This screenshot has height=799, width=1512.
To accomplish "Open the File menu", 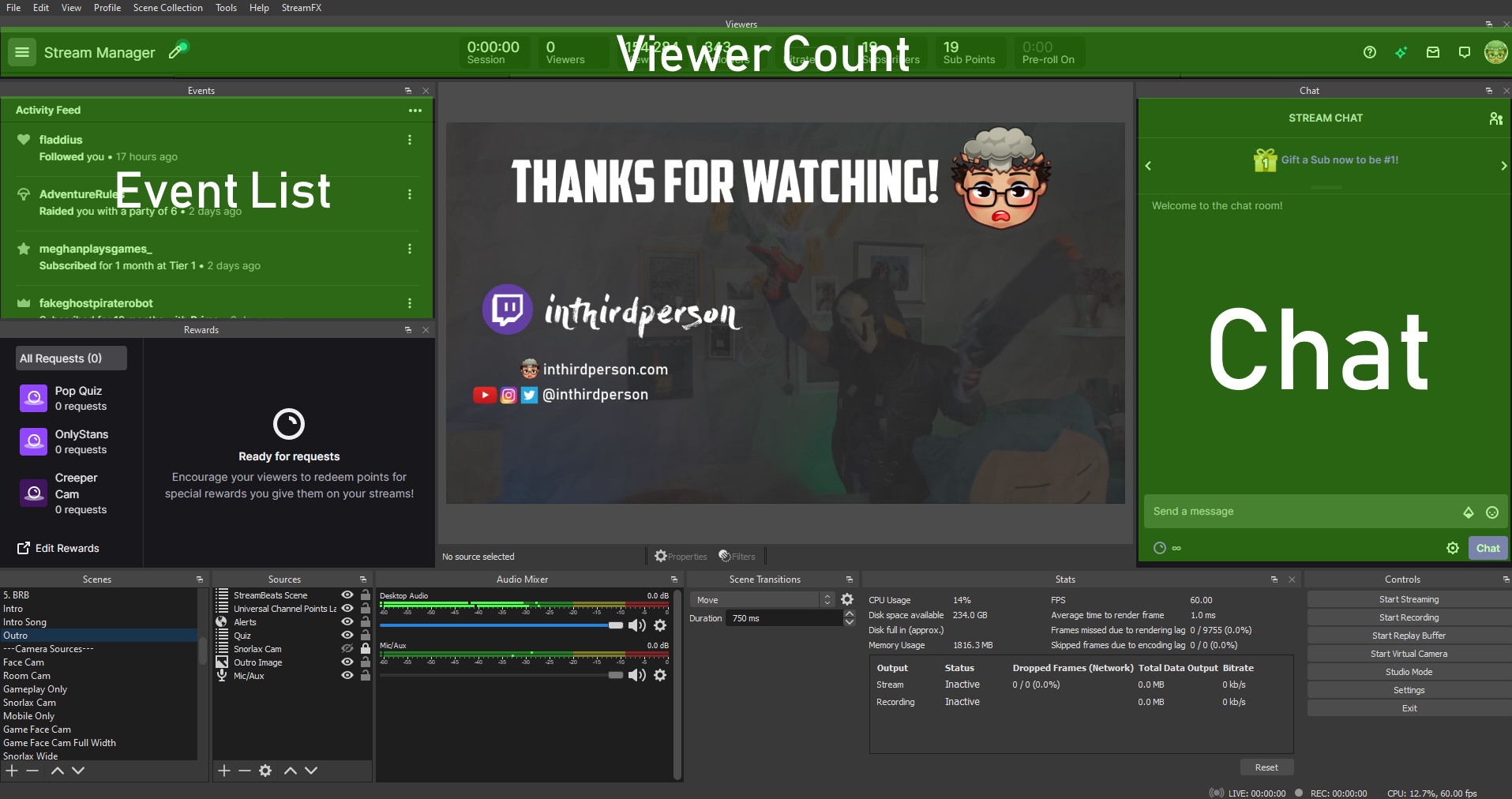I will [x=13, y=8].
